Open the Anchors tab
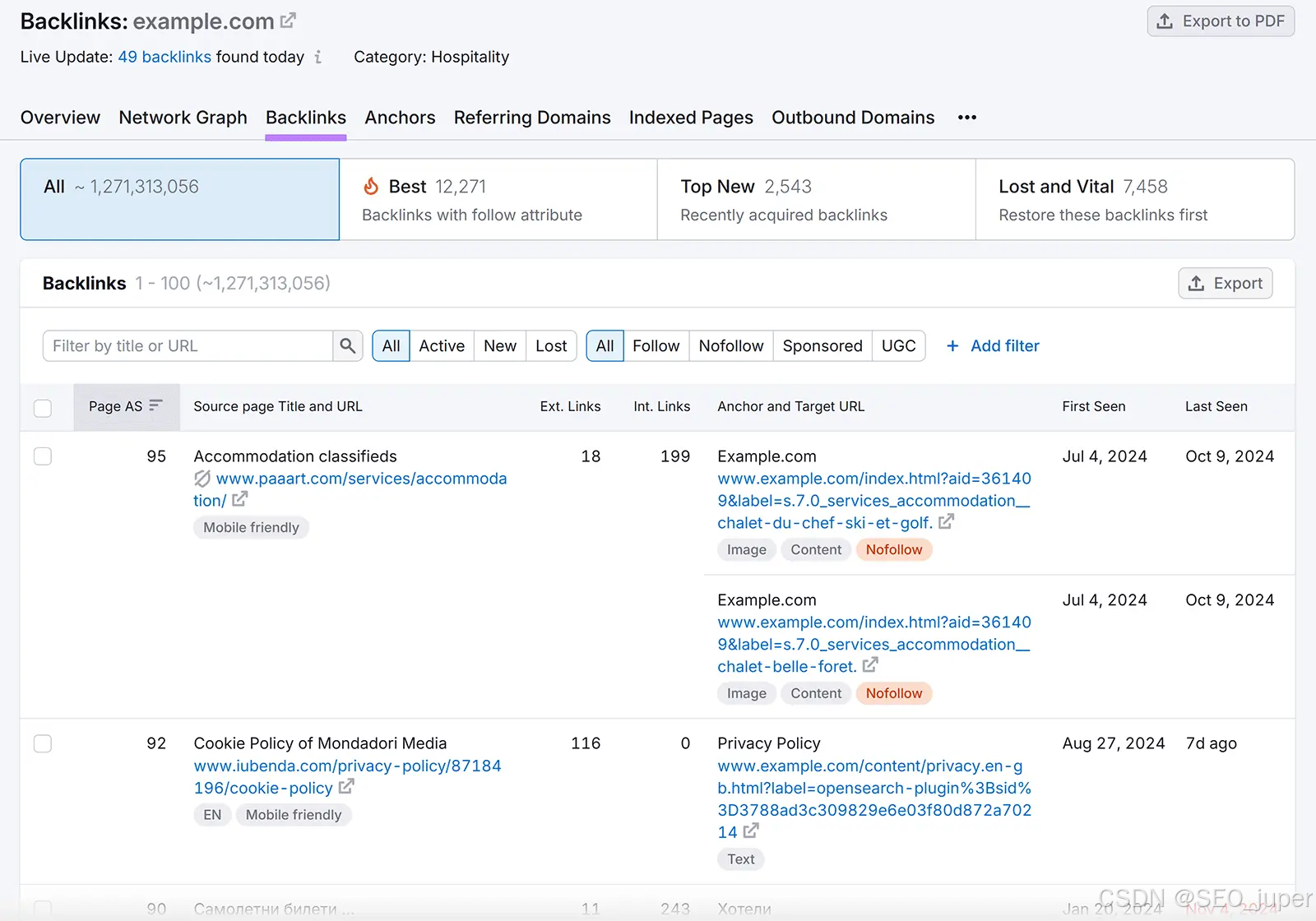 coord(400,118)
